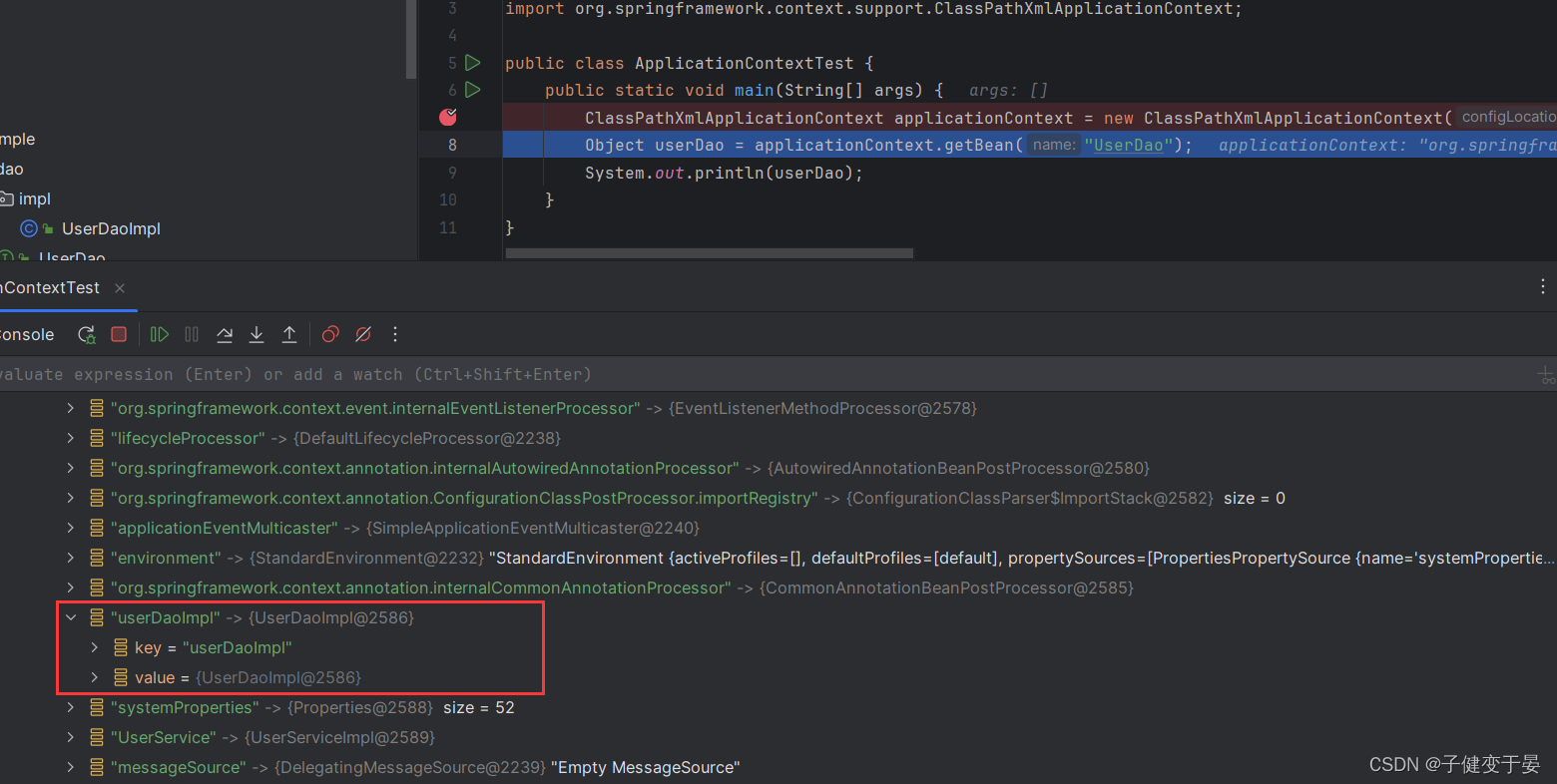
Task: Expand the "systemProperties" entry
Action: 70,707
